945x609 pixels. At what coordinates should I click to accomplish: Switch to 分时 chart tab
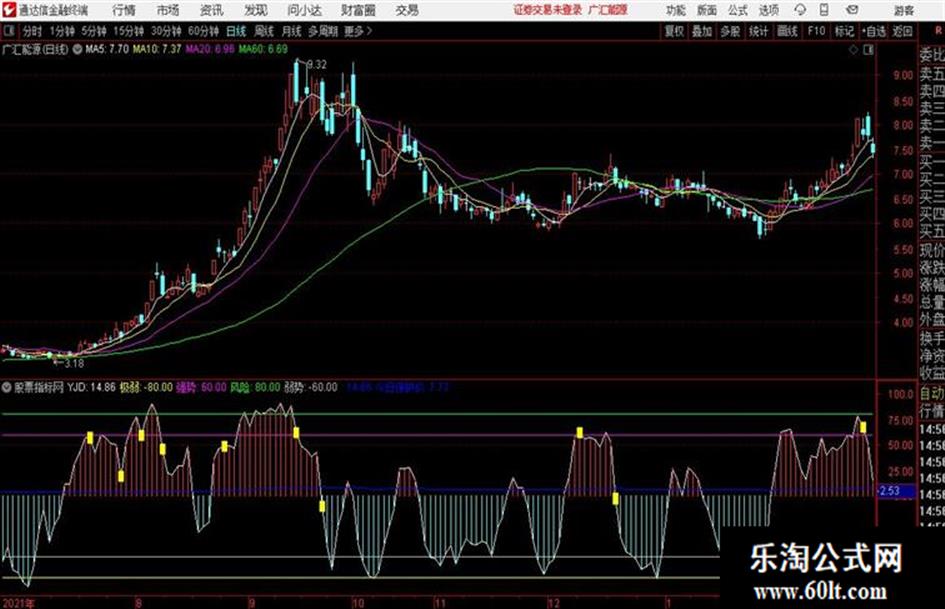tap(33, 31)
